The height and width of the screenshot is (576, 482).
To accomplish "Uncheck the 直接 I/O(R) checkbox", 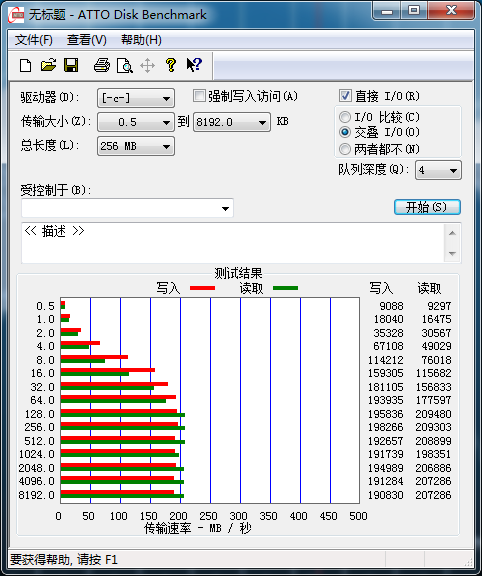I will [345, 96].
